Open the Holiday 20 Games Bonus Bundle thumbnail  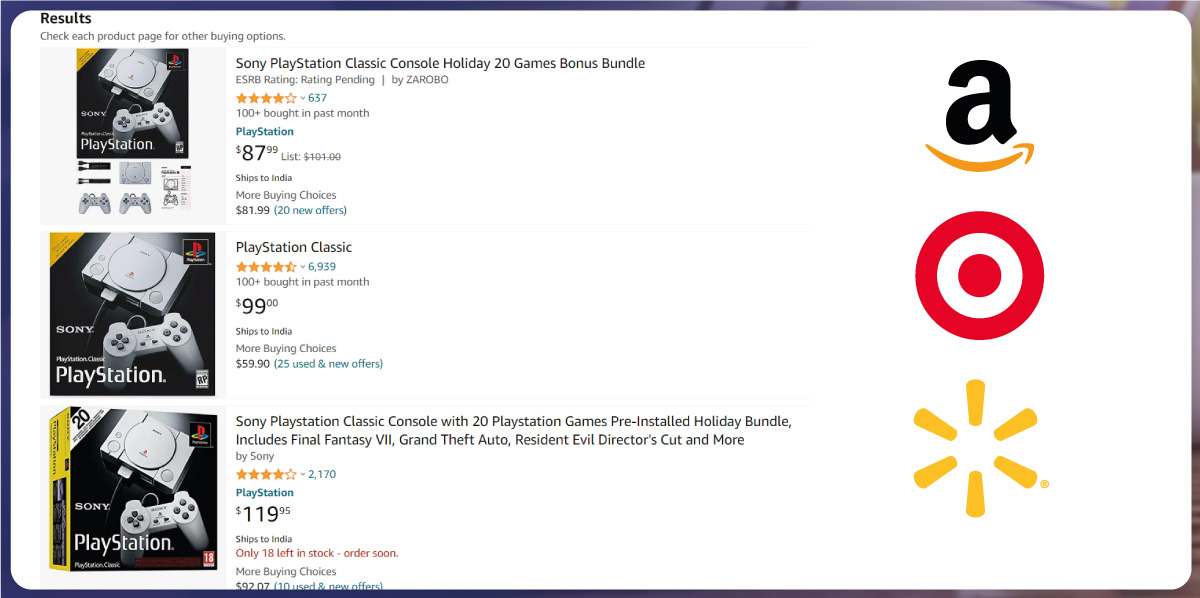(x=133, y=135)
